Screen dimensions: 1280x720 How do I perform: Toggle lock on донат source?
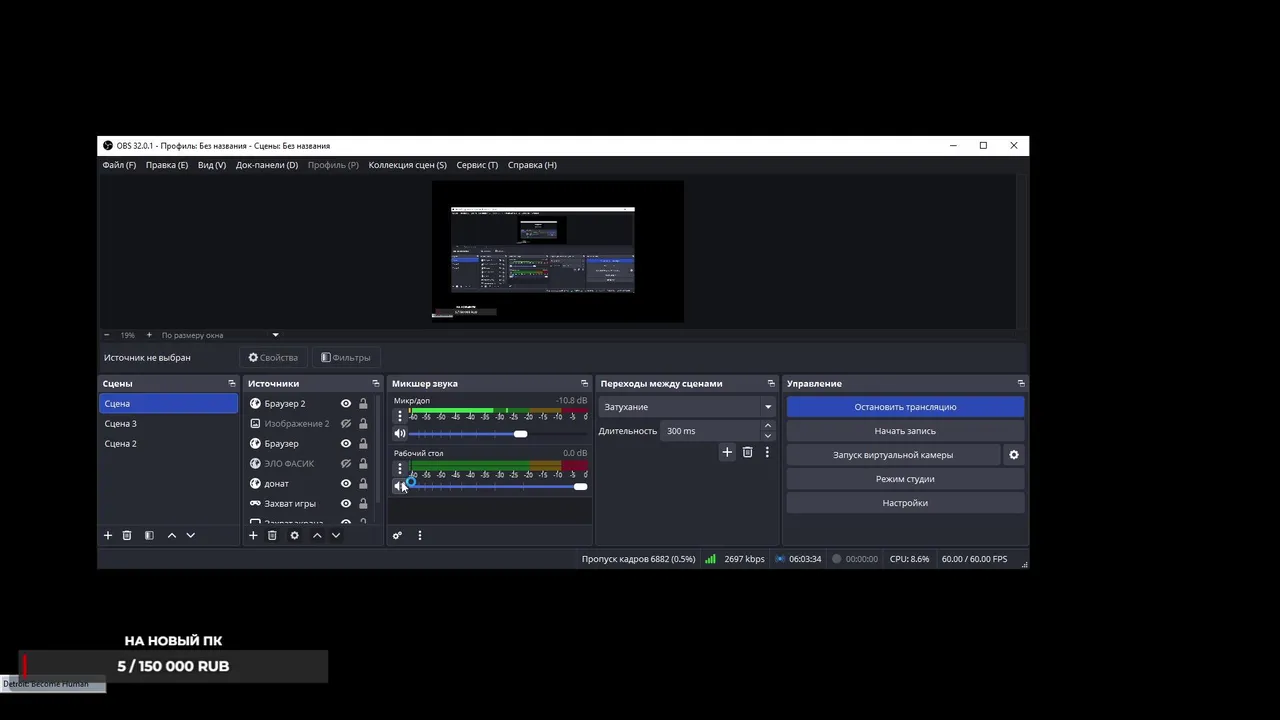[x=363, y=483]
